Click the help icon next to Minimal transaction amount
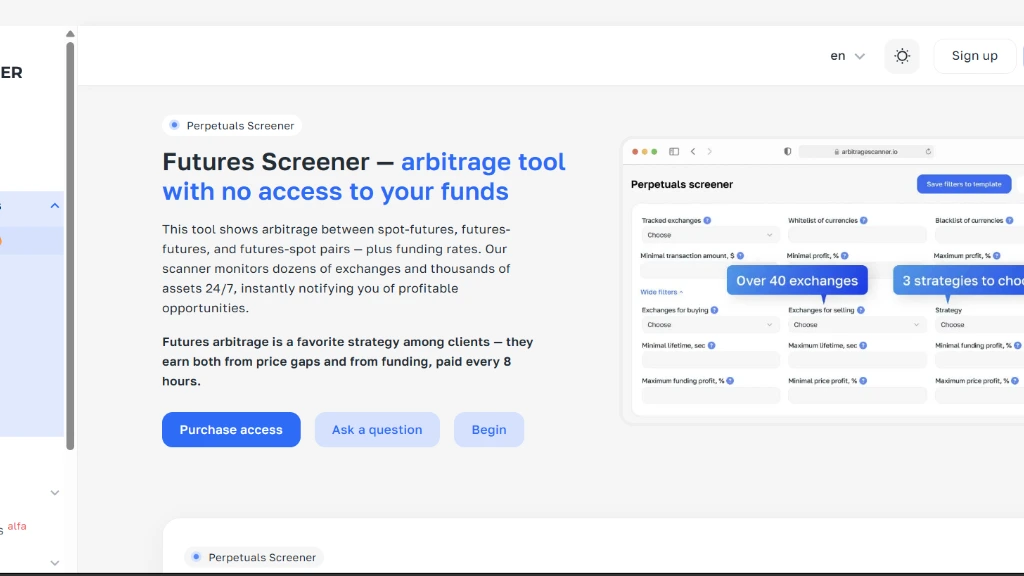The image size is (1024, 576). pos(741,256)
